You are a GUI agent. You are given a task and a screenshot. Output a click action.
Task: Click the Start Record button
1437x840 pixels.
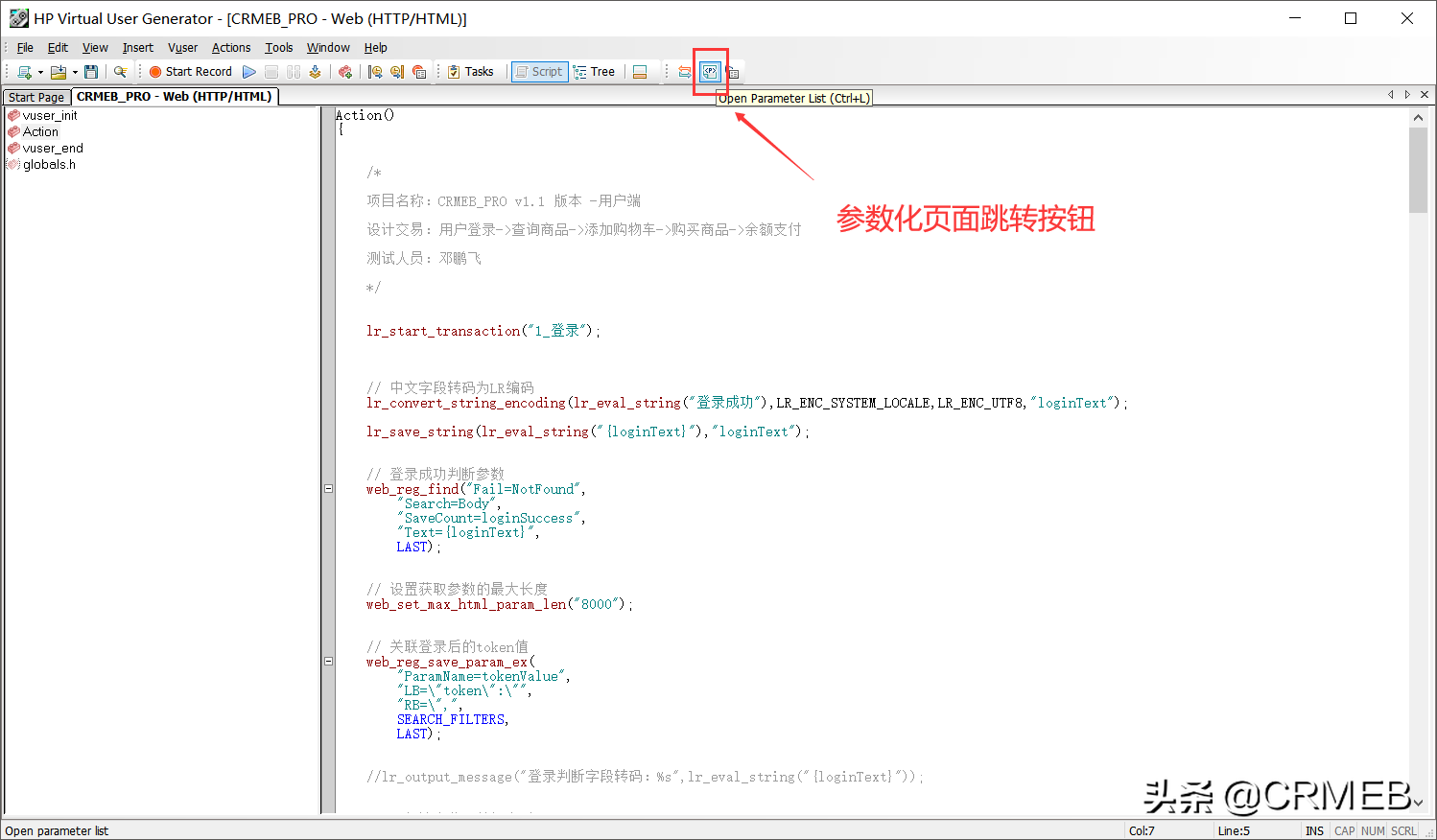tap(191, 72)
